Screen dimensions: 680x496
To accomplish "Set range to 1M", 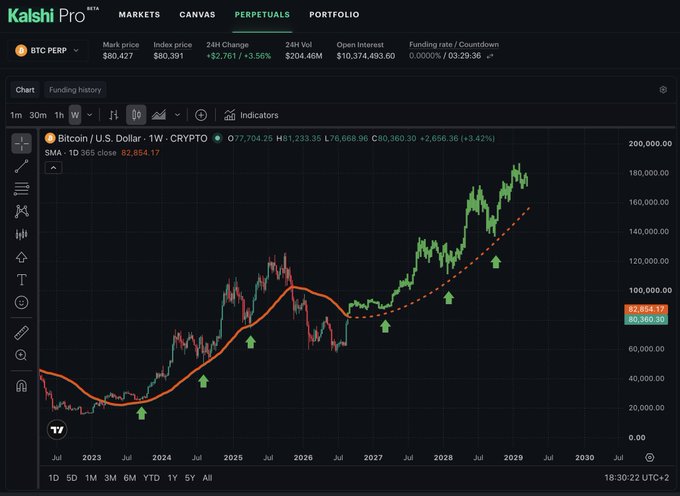I will [91, 478].
